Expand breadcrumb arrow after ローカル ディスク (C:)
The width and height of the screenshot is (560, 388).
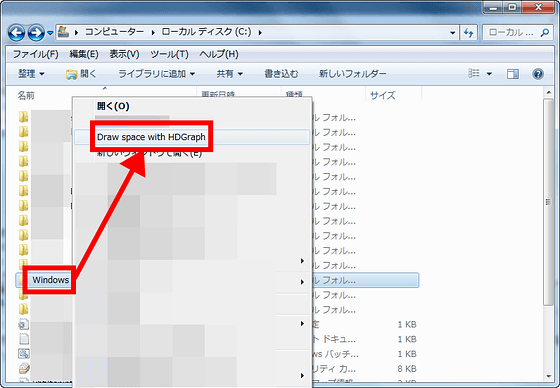260,33
